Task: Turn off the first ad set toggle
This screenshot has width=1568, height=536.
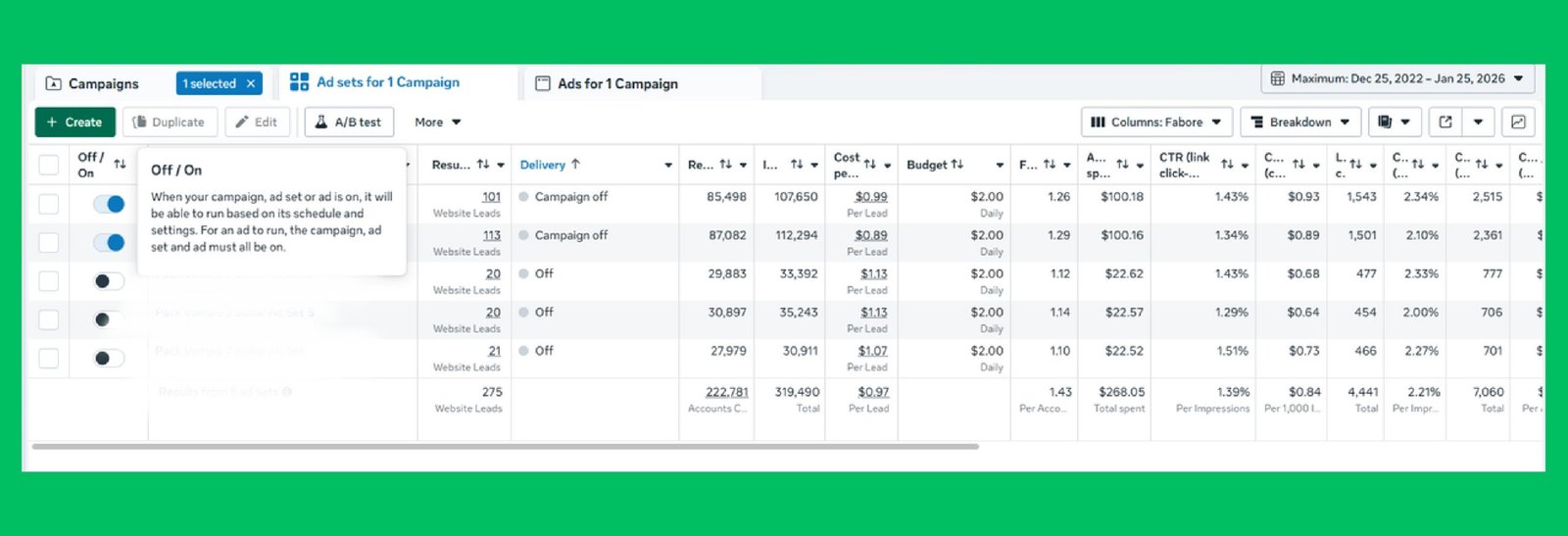Action: click(109, 205)
